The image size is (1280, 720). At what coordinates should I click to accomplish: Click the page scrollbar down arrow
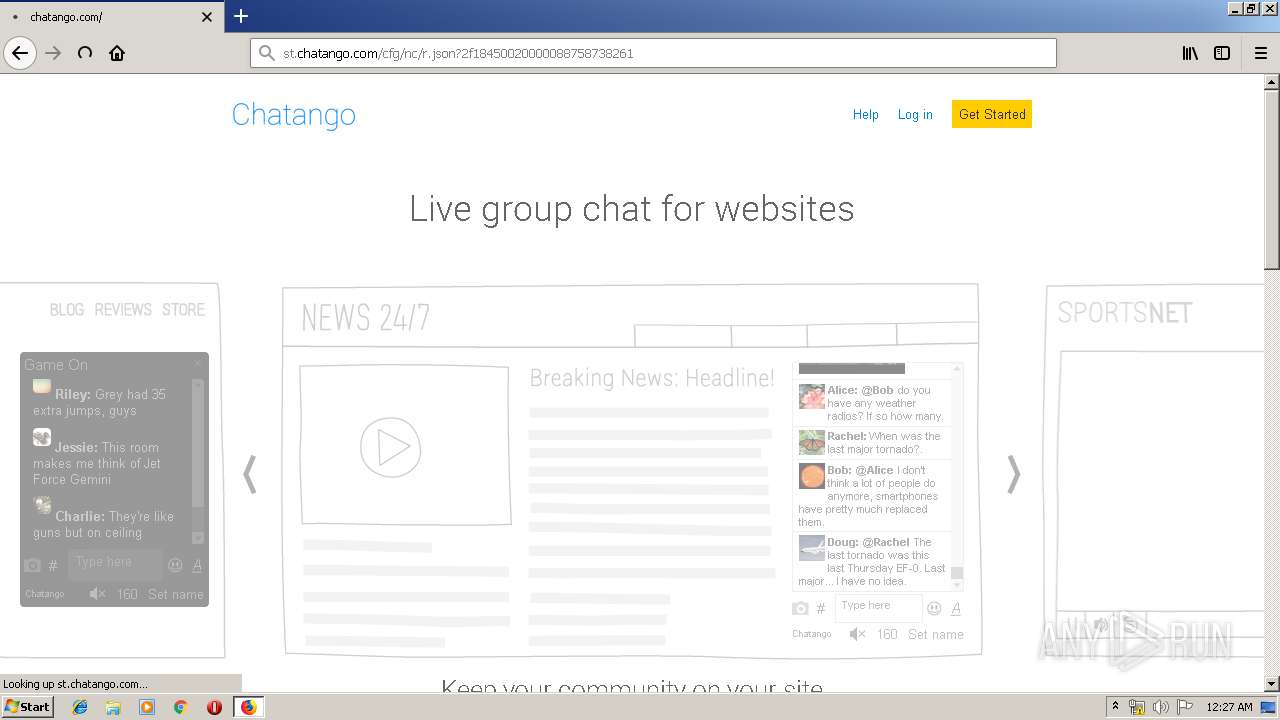(x=1272, y=683)
